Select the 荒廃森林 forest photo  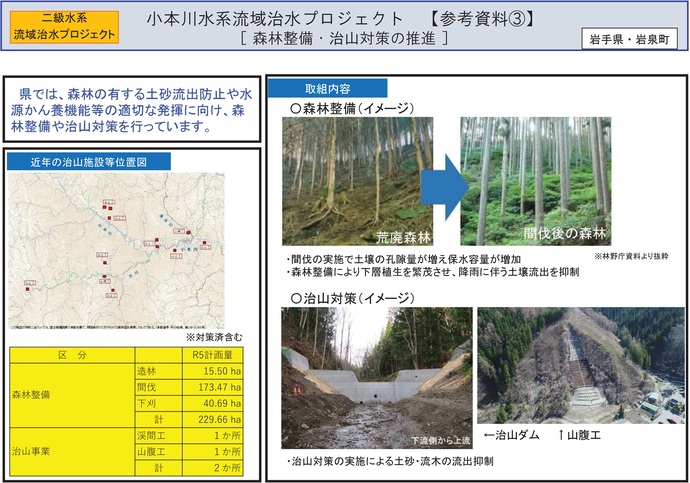(357, 182)
